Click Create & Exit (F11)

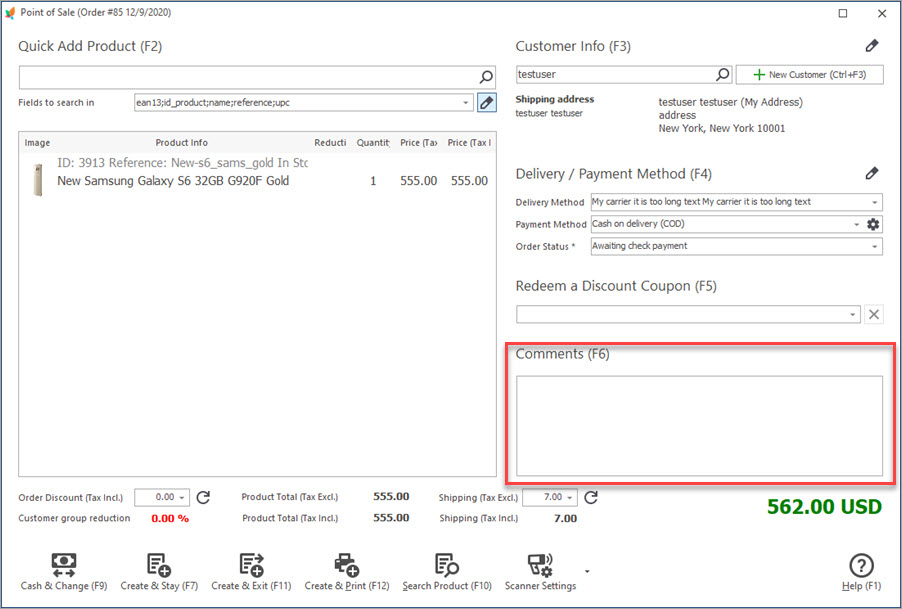coord(251,572)
